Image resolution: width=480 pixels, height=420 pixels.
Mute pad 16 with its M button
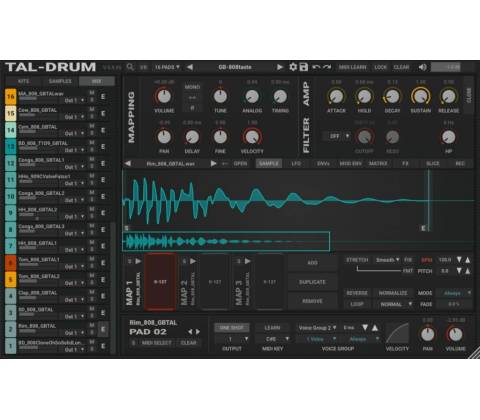(92, 93)
